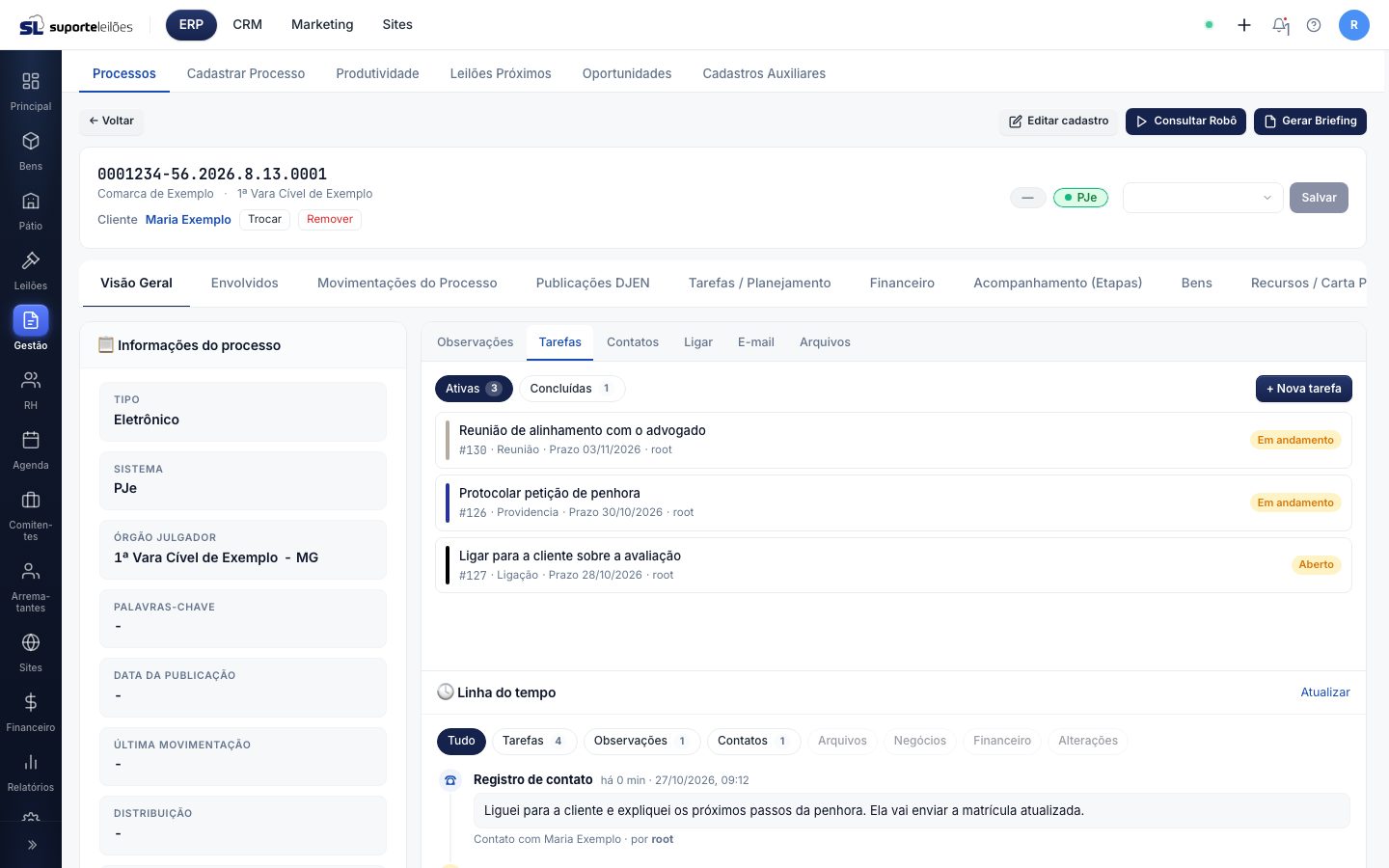
Task: Open the RH sidebar section
Action: tap(31, 390)
